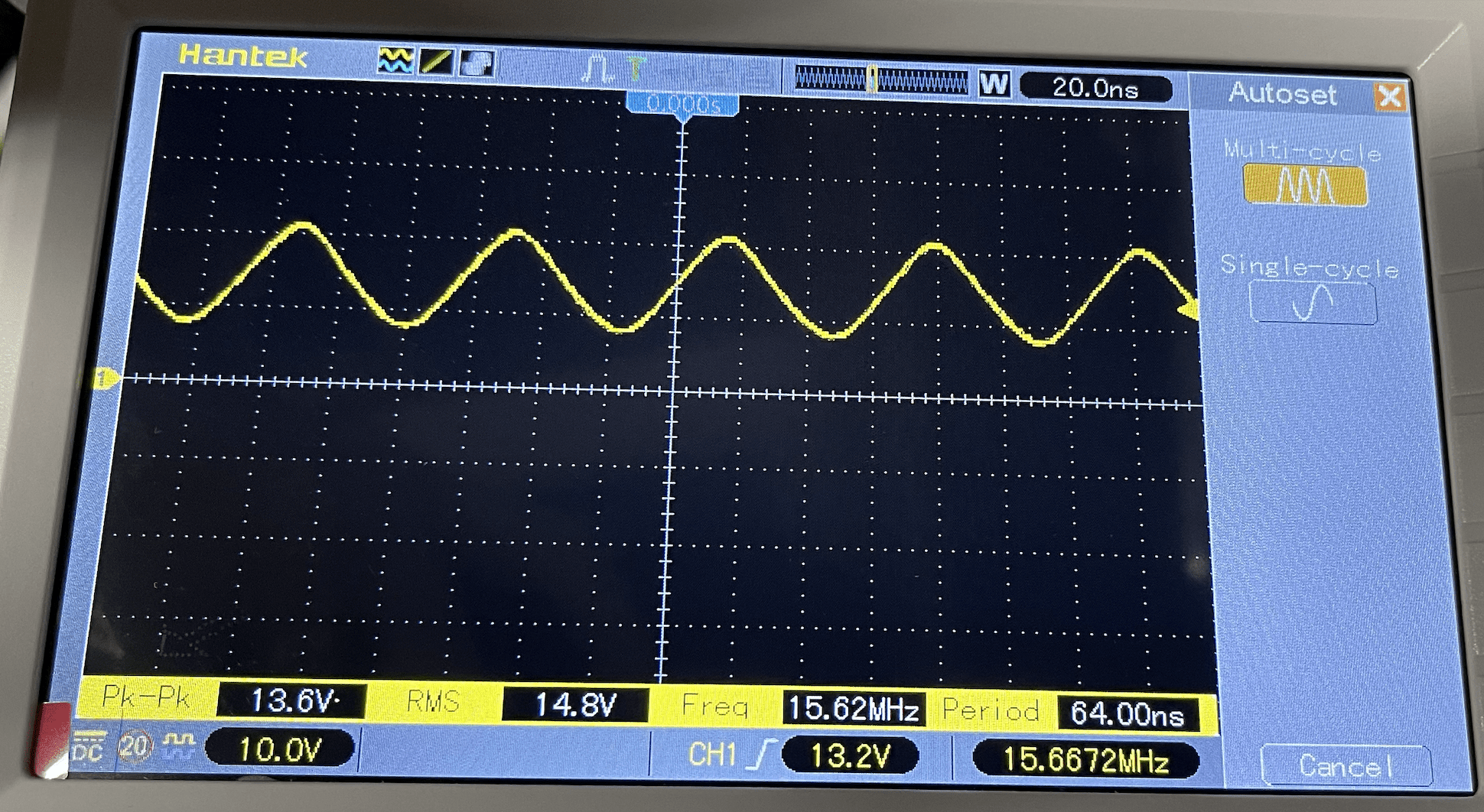Click the 14.8V RMS value
Screen dimensions: 1484x812
[575, 704]
